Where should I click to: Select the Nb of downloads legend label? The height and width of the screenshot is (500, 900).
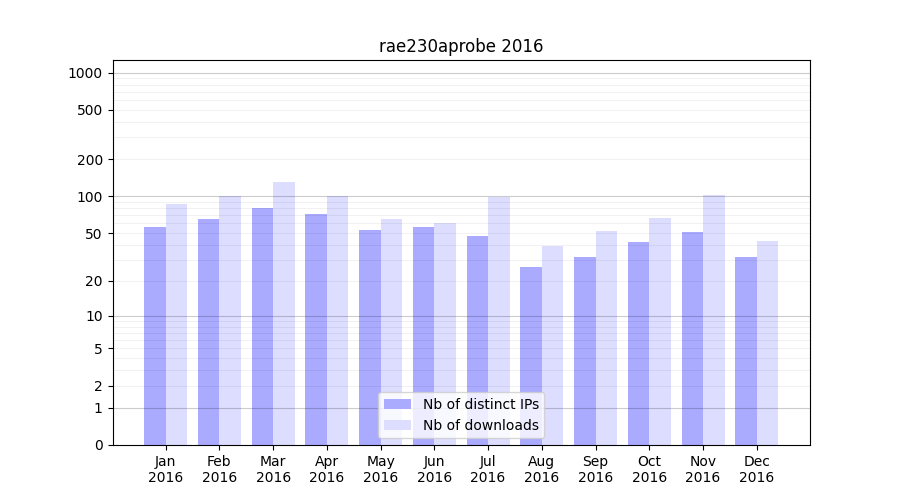point(480,425)
